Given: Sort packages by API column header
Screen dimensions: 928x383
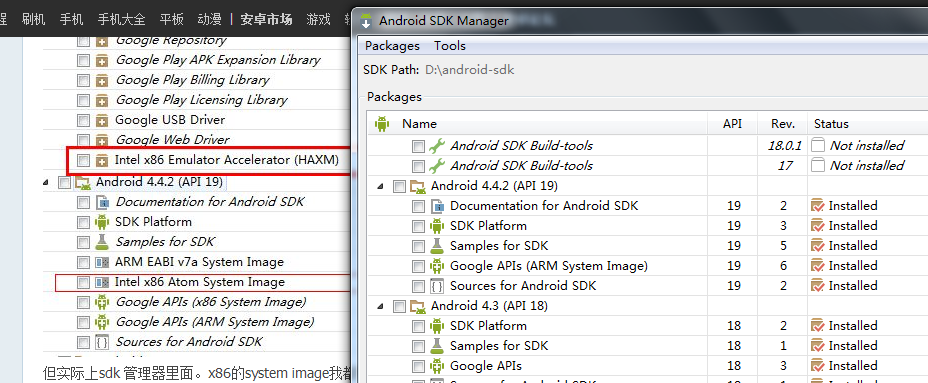Looking at the screenshot, I should [732, 124].
